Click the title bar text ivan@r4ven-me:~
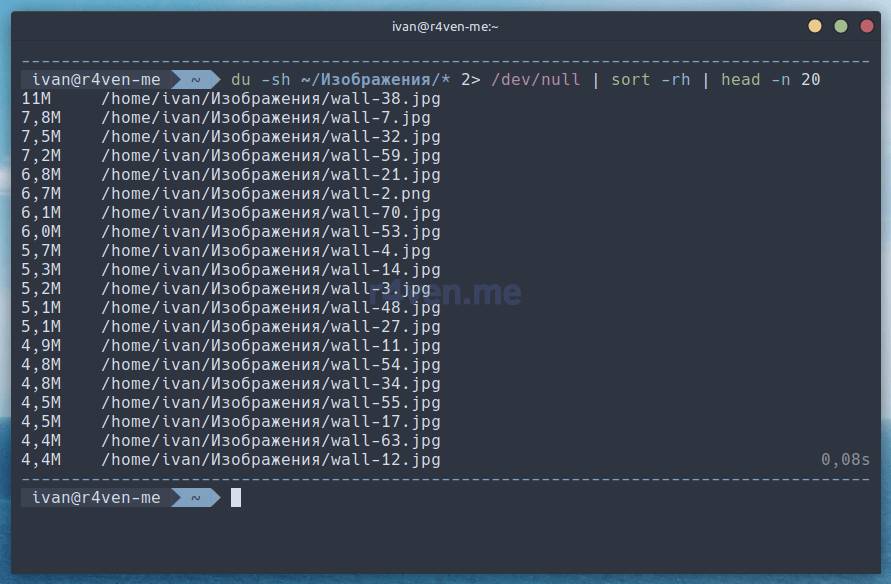Viewport: 891px width, 584px height. click(x=445, y=27)
